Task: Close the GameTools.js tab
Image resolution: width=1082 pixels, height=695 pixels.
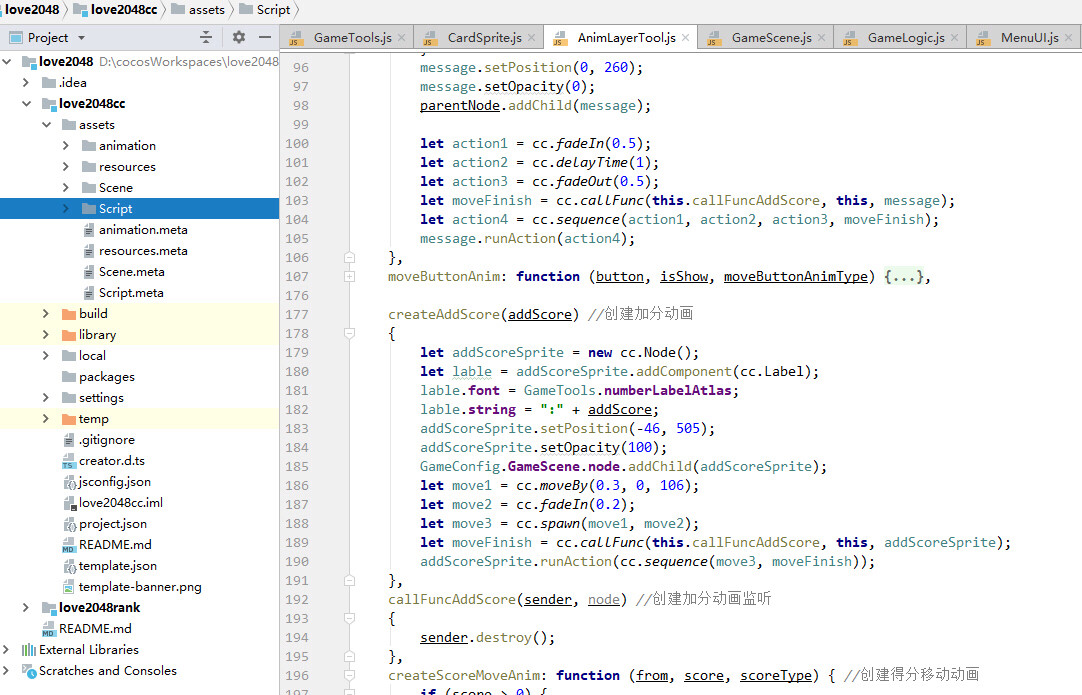Action: click(401, 38)
